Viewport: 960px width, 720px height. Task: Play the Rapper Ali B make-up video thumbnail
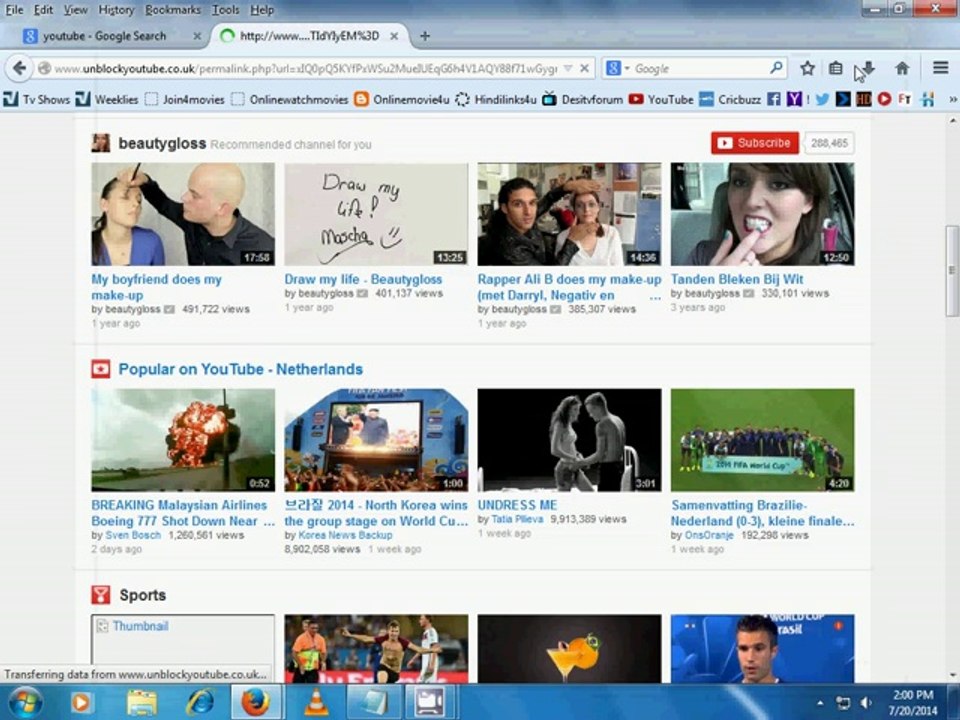coord(569,214)
